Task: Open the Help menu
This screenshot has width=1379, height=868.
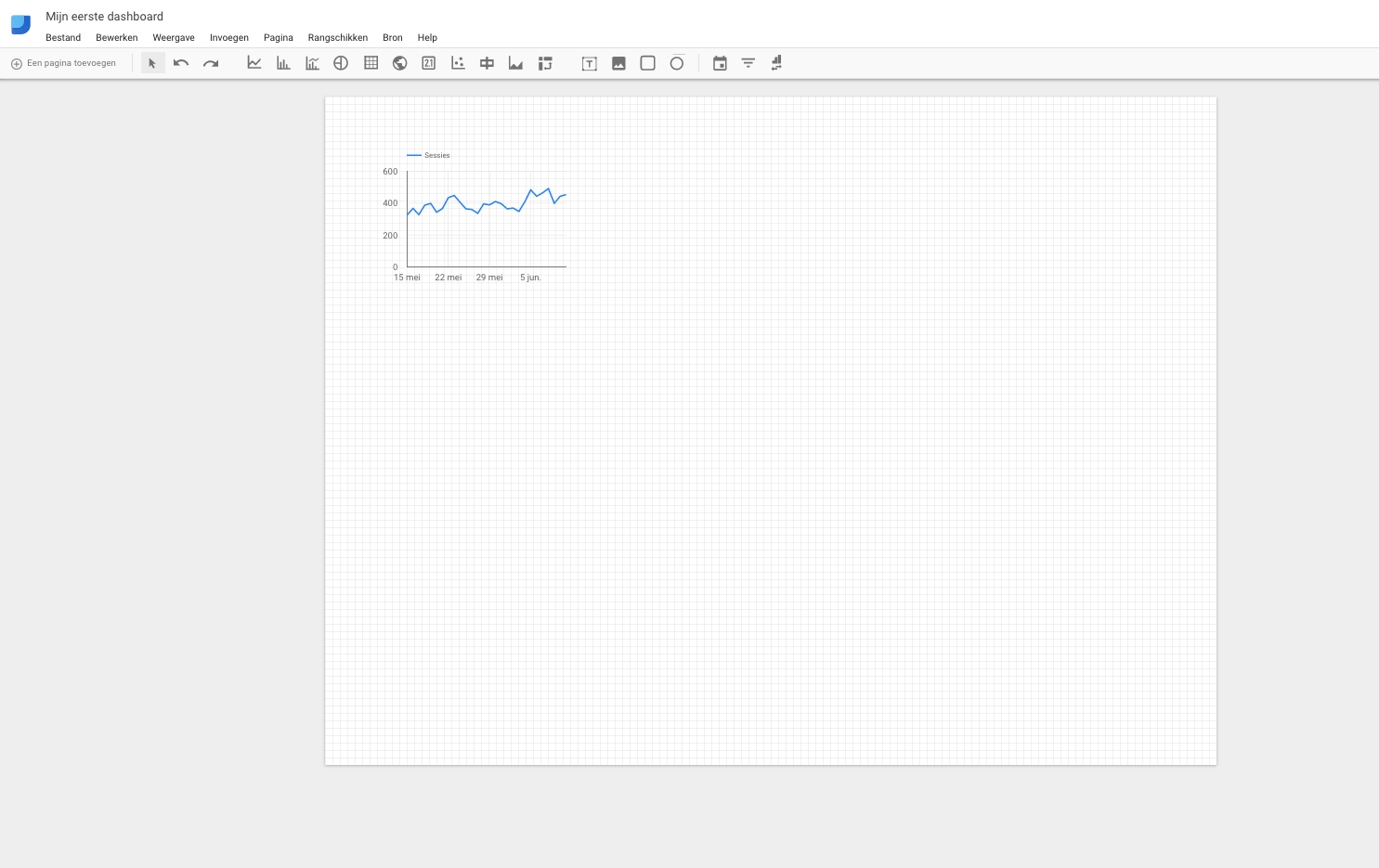Action: [427, 38]
